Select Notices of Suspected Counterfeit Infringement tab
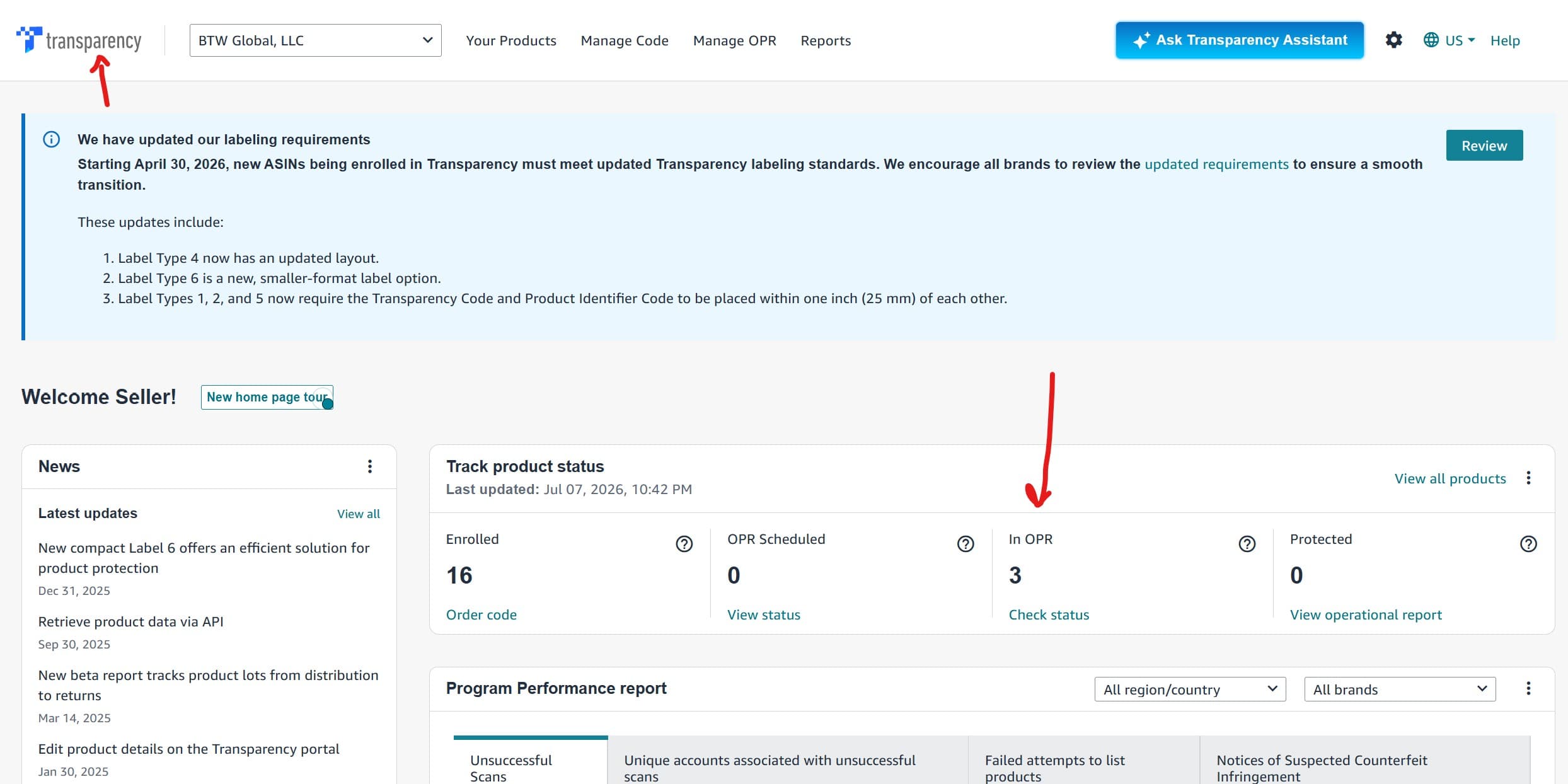Screen dimensions: 1568x784 pos(1365,761)
